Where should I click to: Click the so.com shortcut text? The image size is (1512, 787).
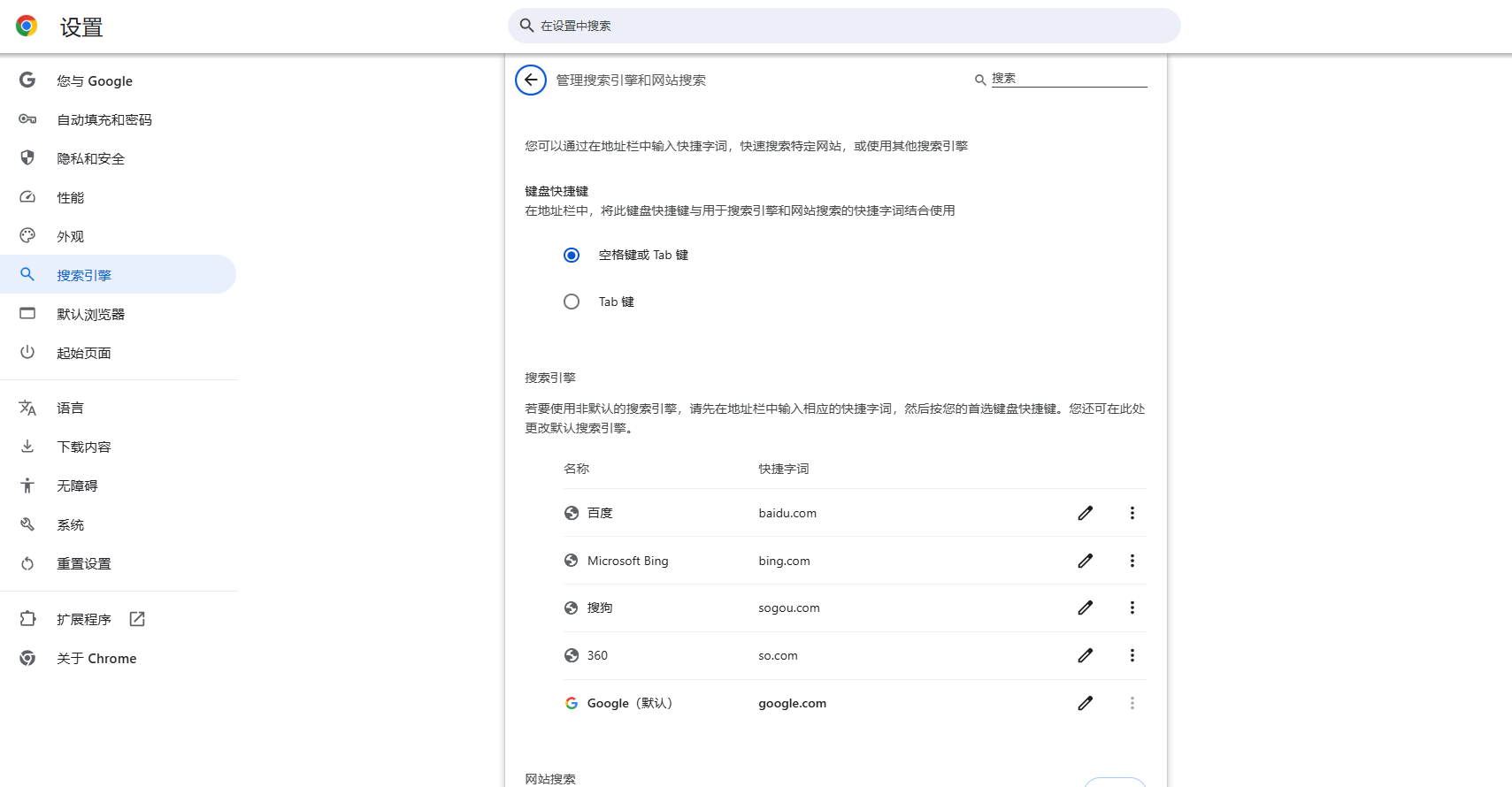point(778,655)
